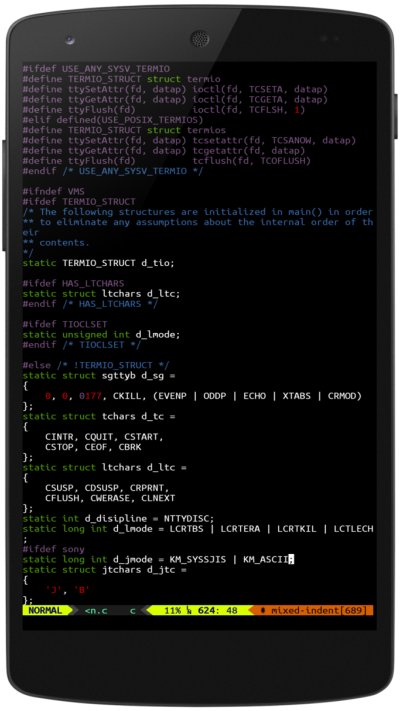Click the 'static struct sgttyb d_sg =' line
The height and width of the screenshot is (711, 400).
point(99,375)
